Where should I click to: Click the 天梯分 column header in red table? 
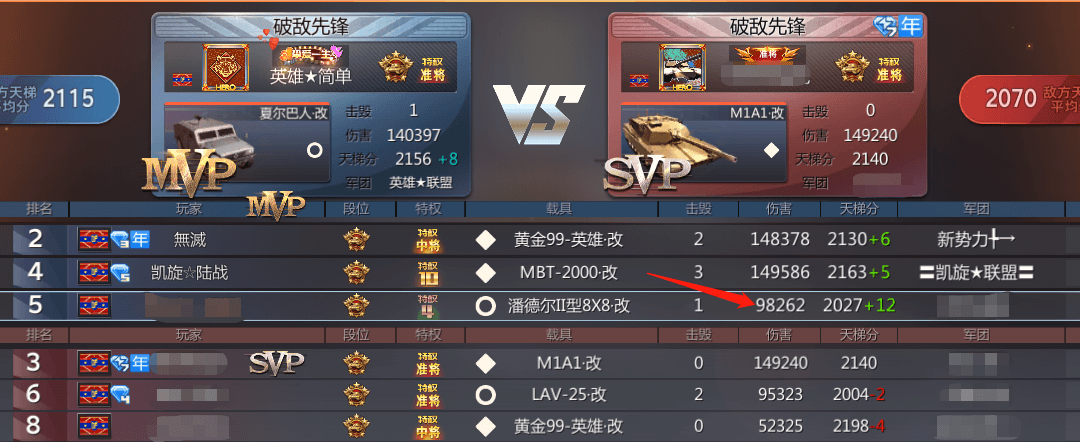click(x=858, y=335)
